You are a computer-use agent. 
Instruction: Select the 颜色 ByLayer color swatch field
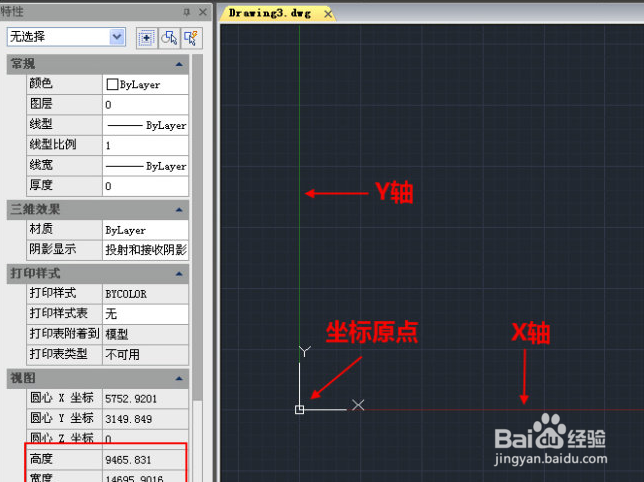coord(145,84)
